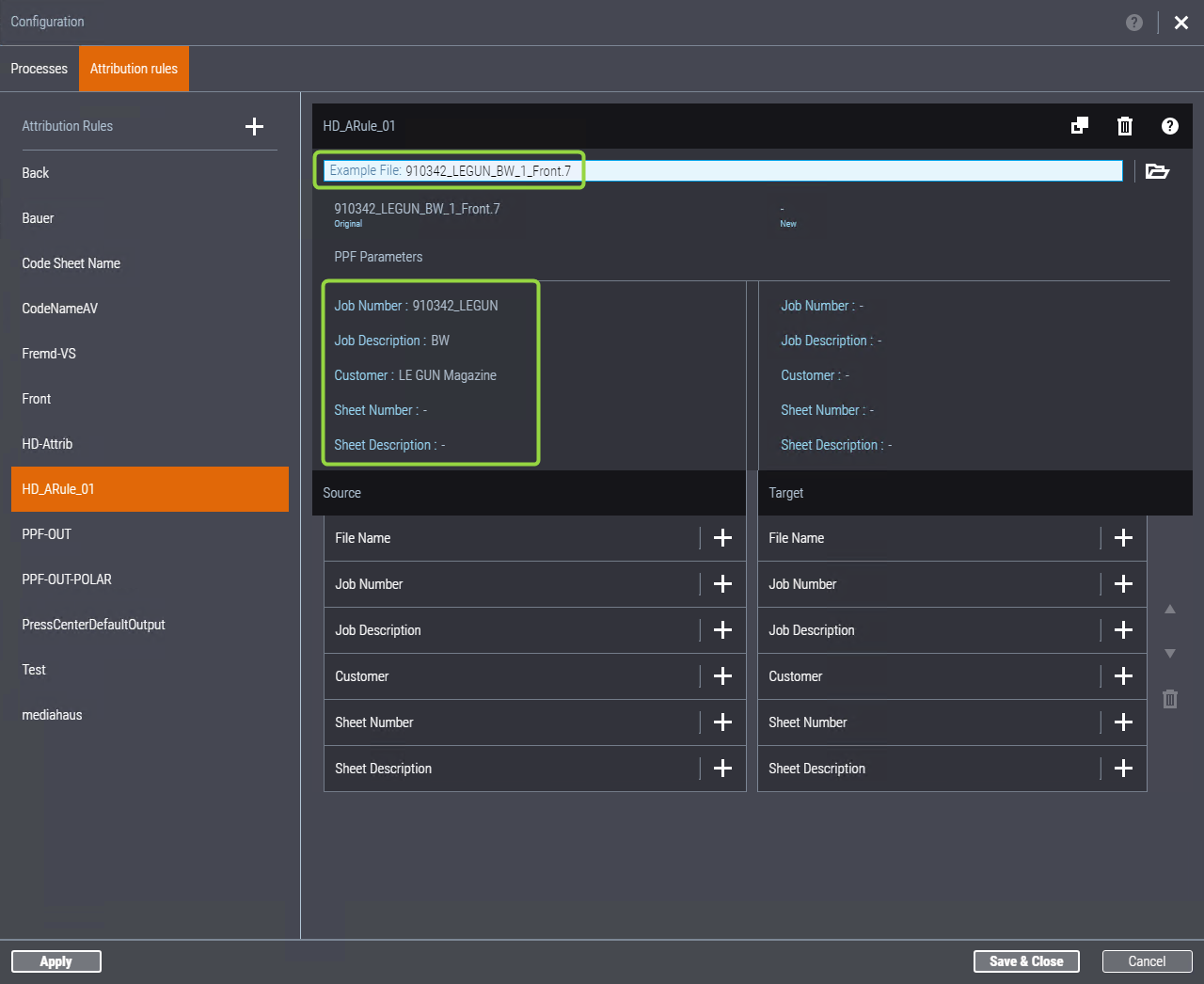The width and height of the screenshot is (1204, 984).
Task: Add Source Customer entry with plus
Action: point(722,676)
